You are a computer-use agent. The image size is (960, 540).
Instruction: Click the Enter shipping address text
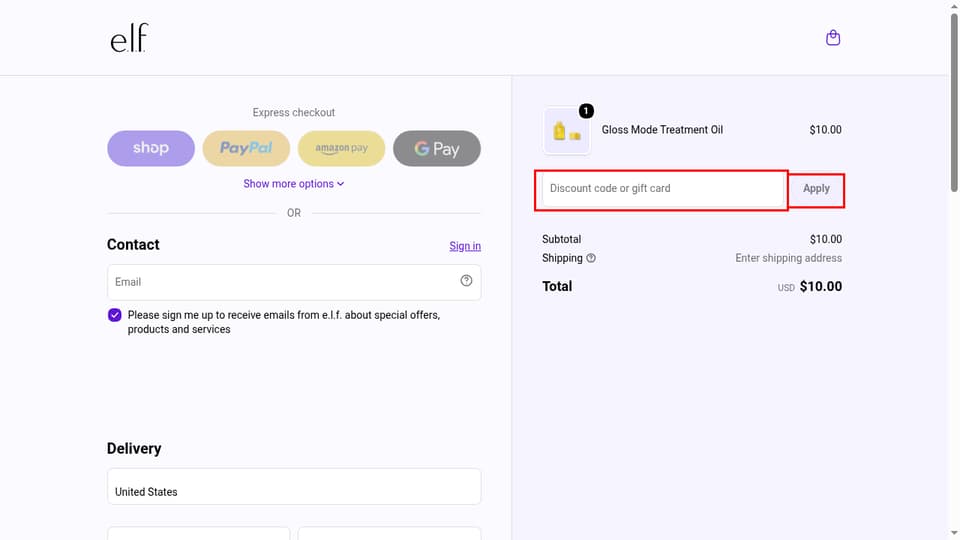coord(789,258)
